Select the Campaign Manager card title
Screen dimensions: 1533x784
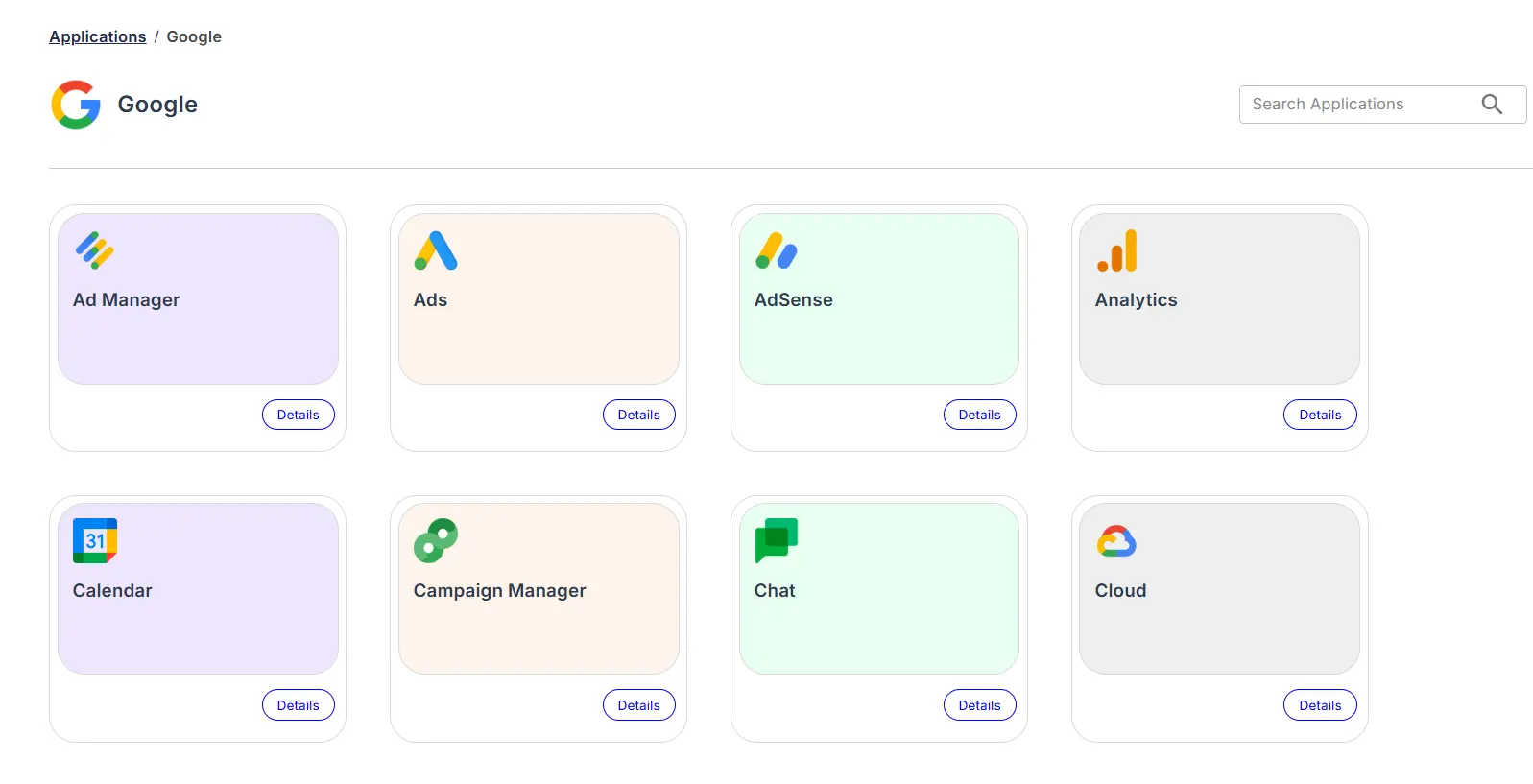(500, 590)
